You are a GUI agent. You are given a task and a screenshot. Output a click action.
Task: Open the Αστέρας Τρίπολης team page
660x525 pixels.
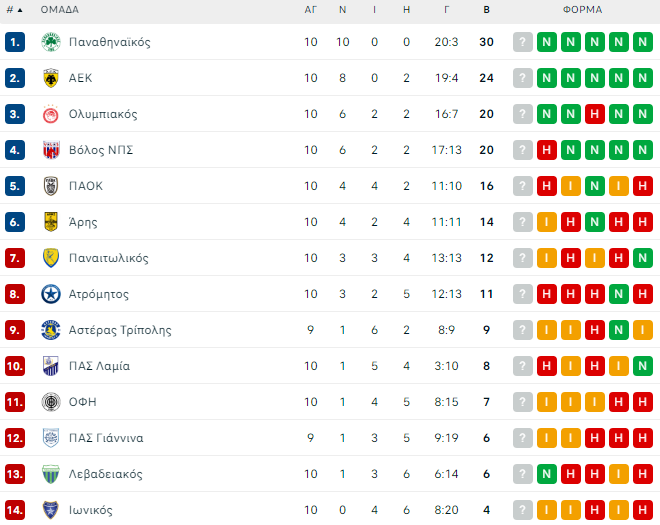pyautogui.click(x=120, y=330)
